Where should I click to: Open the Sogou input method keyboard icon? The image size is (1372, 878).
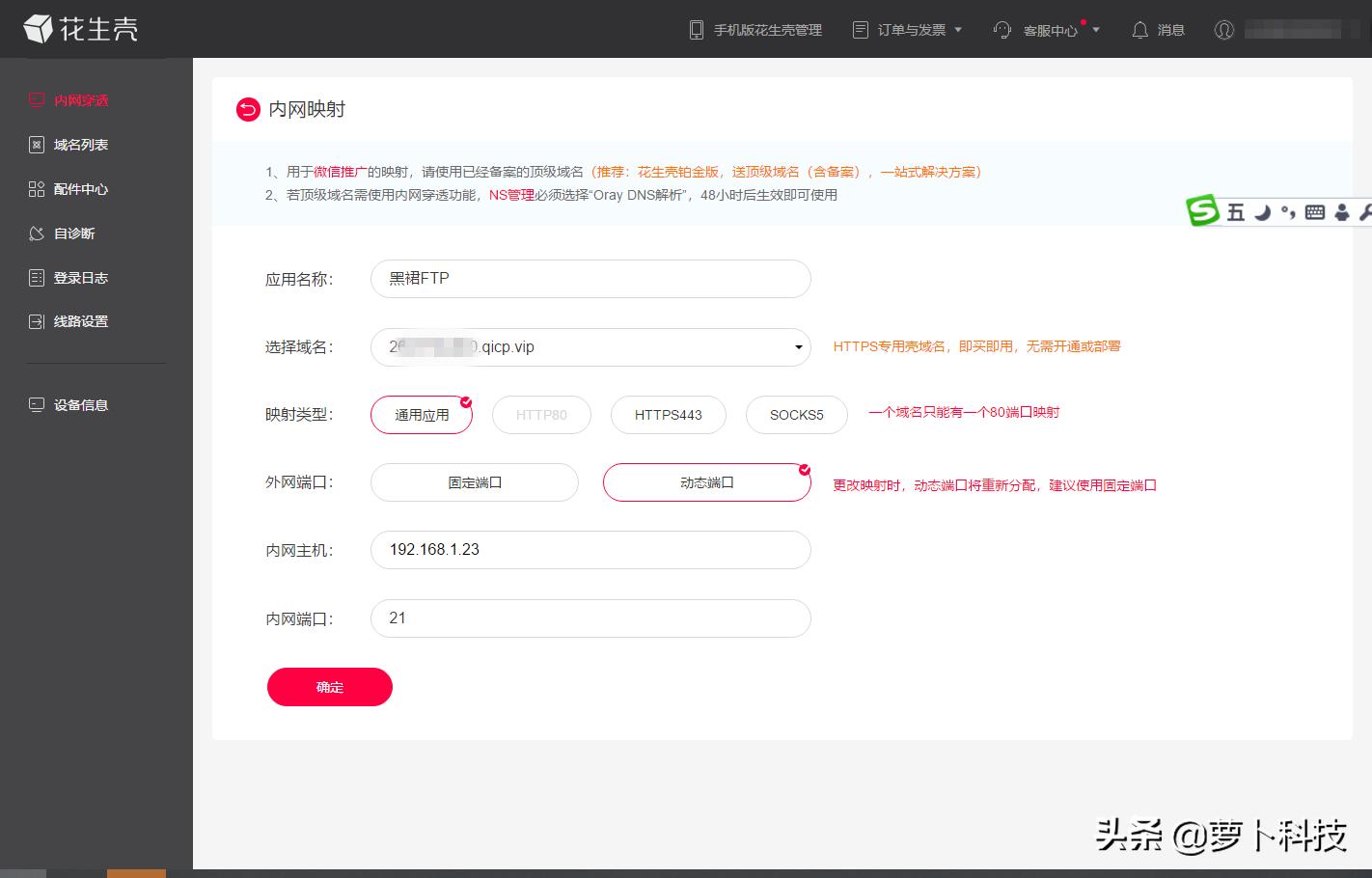click(1314, 212)
